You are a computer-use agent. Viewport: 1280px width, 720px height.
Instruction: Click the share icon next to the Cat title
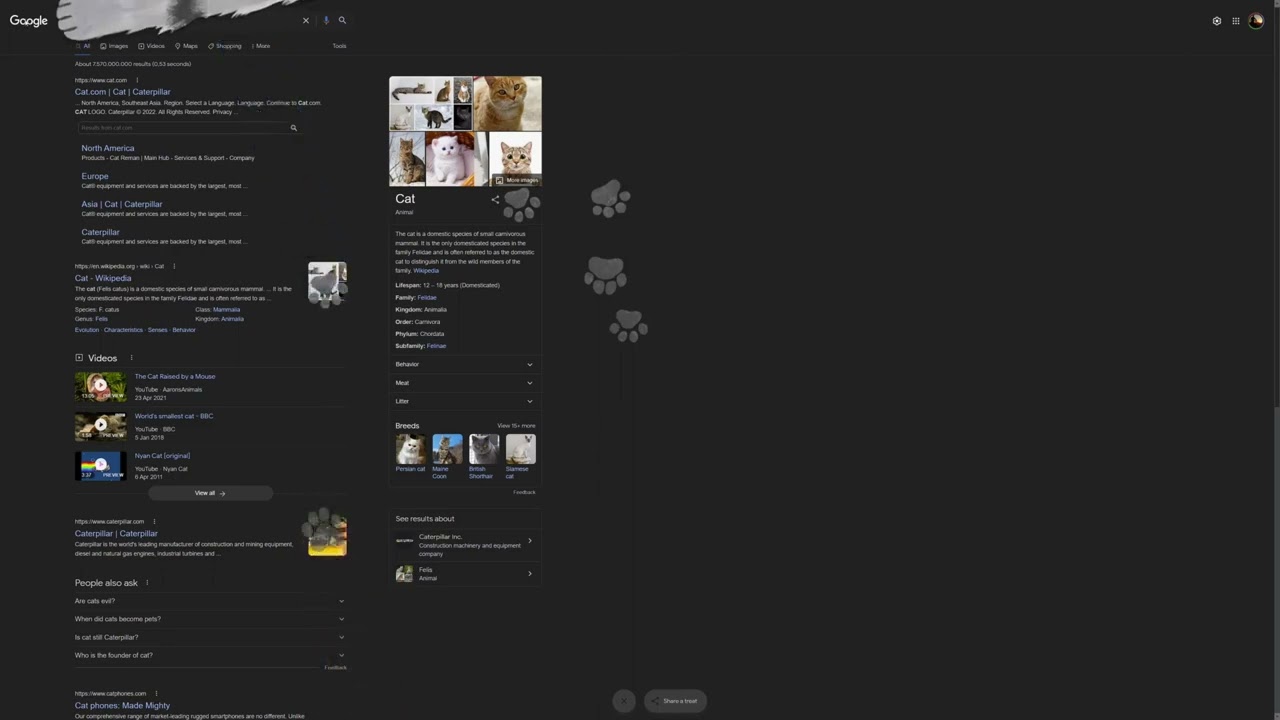pyautogui.click(x=495, y=199)
